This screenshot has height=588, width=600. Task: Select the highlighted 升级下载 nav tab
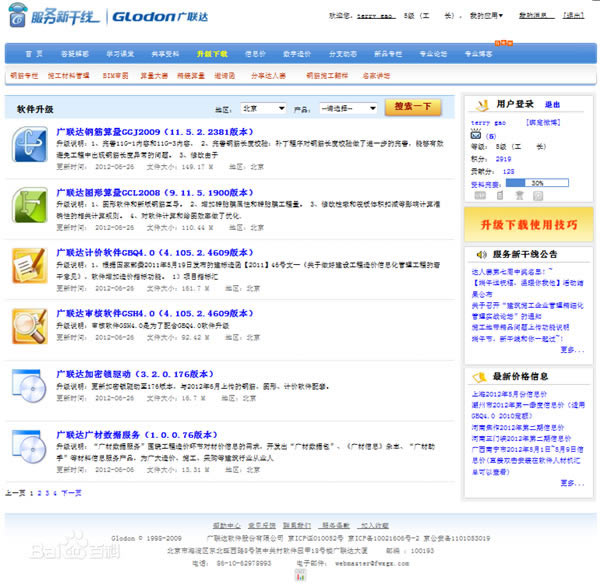click(x=212, y=54)
